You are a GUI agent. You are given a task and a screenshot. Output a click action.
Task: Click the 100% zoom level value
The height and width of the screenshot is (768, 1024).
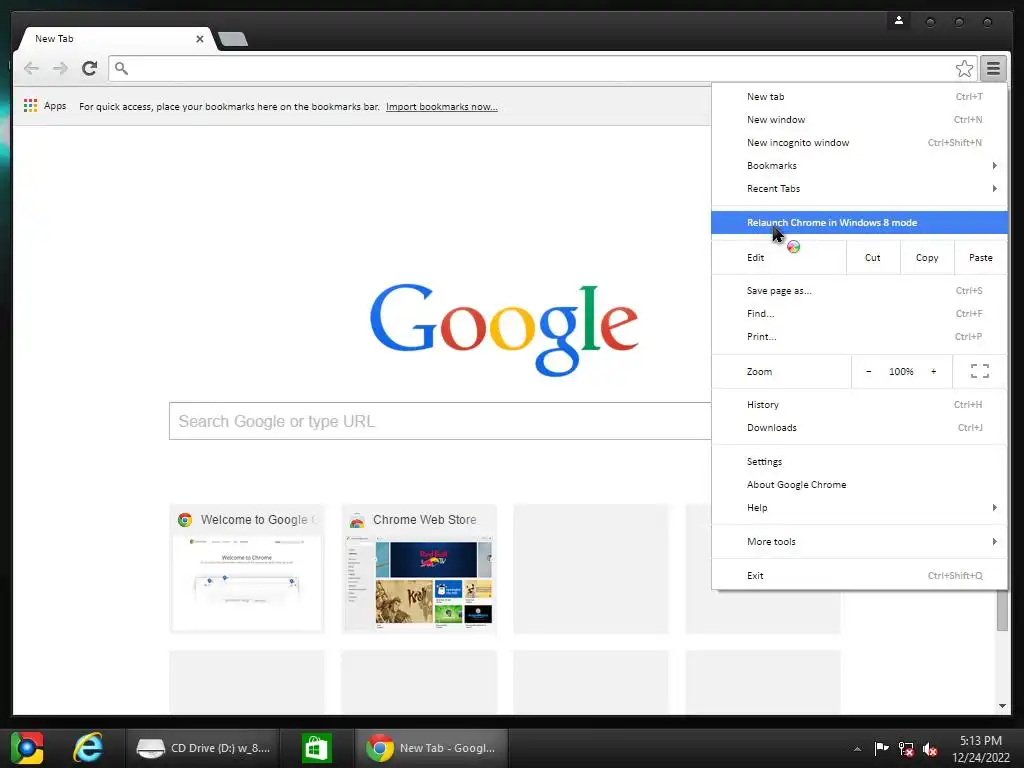[x=901, y=371]
